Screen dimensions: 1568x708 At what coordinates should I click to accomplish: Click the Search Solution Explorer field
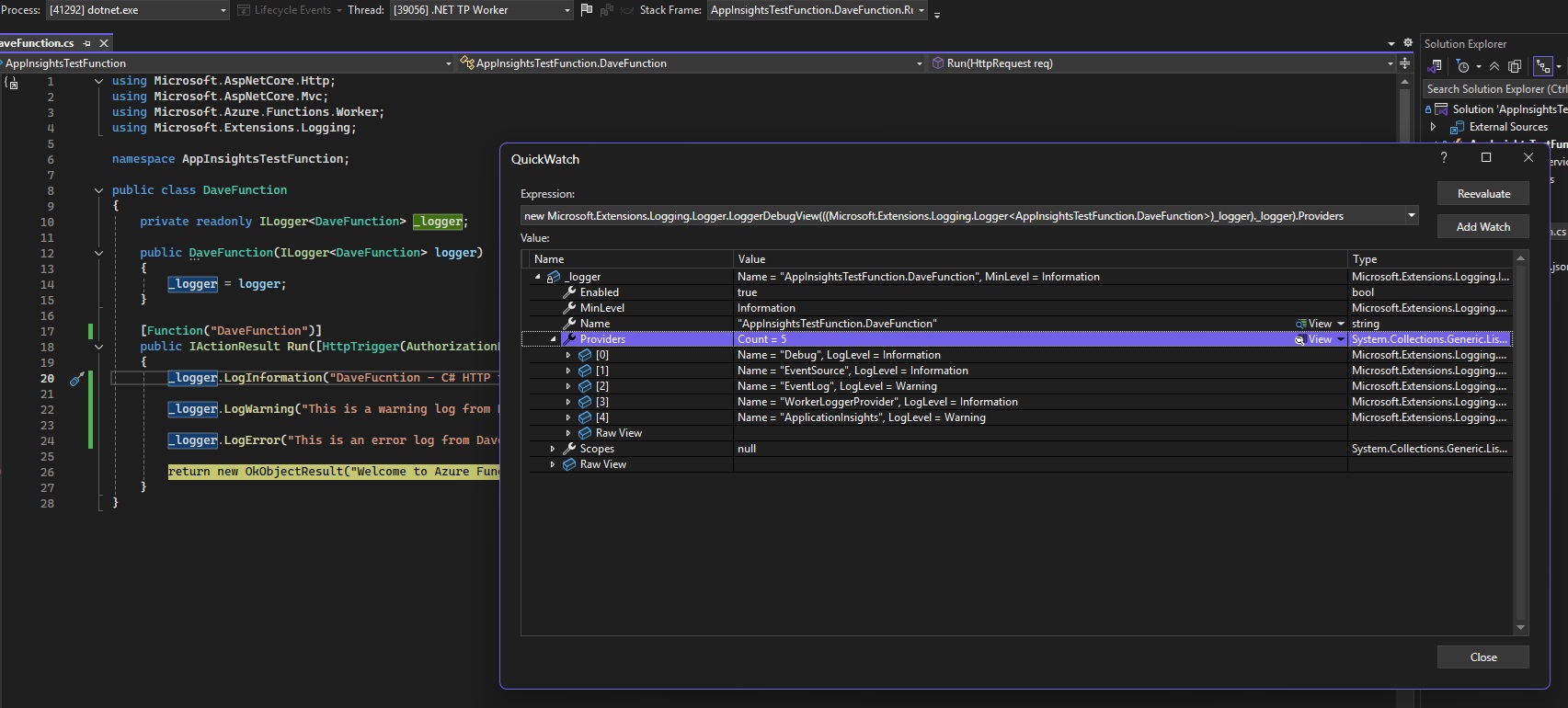(1494, 89)
